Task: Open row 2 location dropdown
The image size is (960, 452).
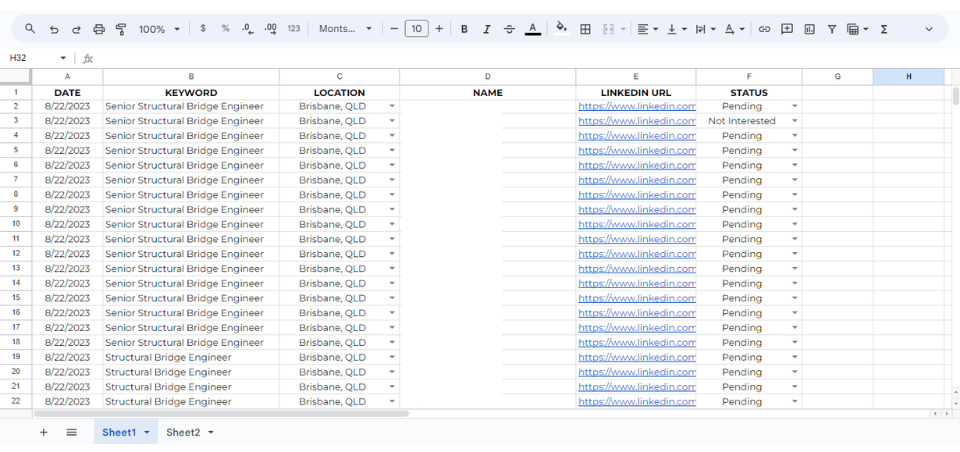Action: pos(392,105)
